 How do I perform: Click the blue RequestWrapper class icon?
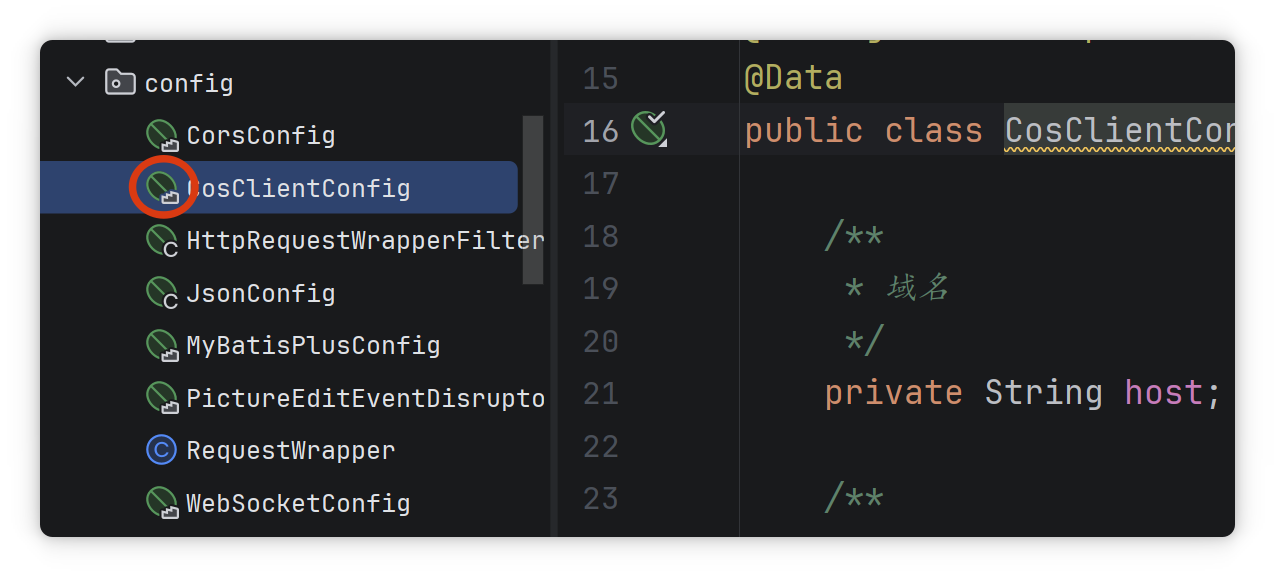(161, 450)
